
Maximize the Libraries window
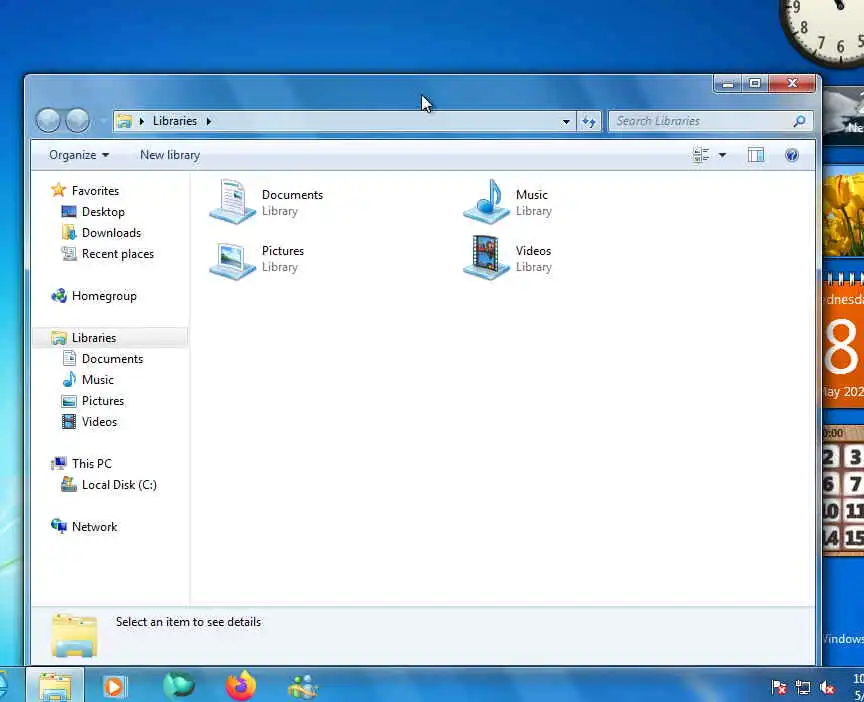click(x=755, y=83)
